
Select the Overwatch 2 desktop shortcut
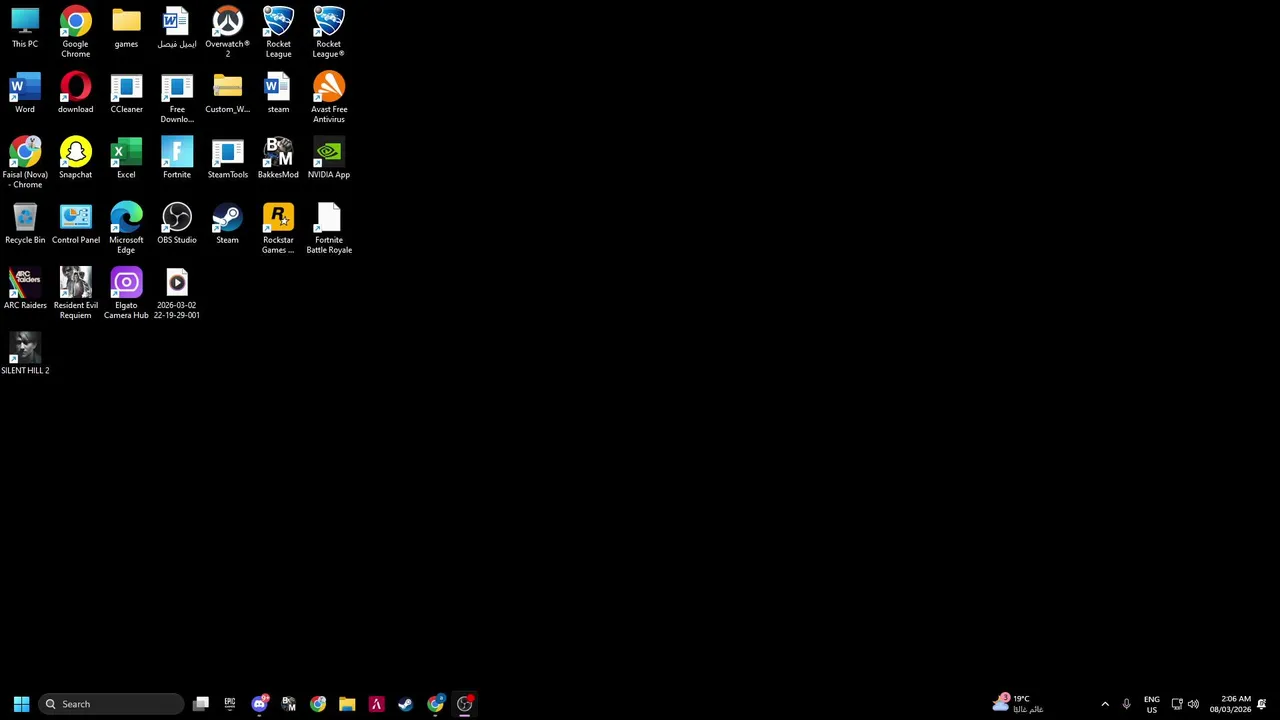click(x=227, y=32)
